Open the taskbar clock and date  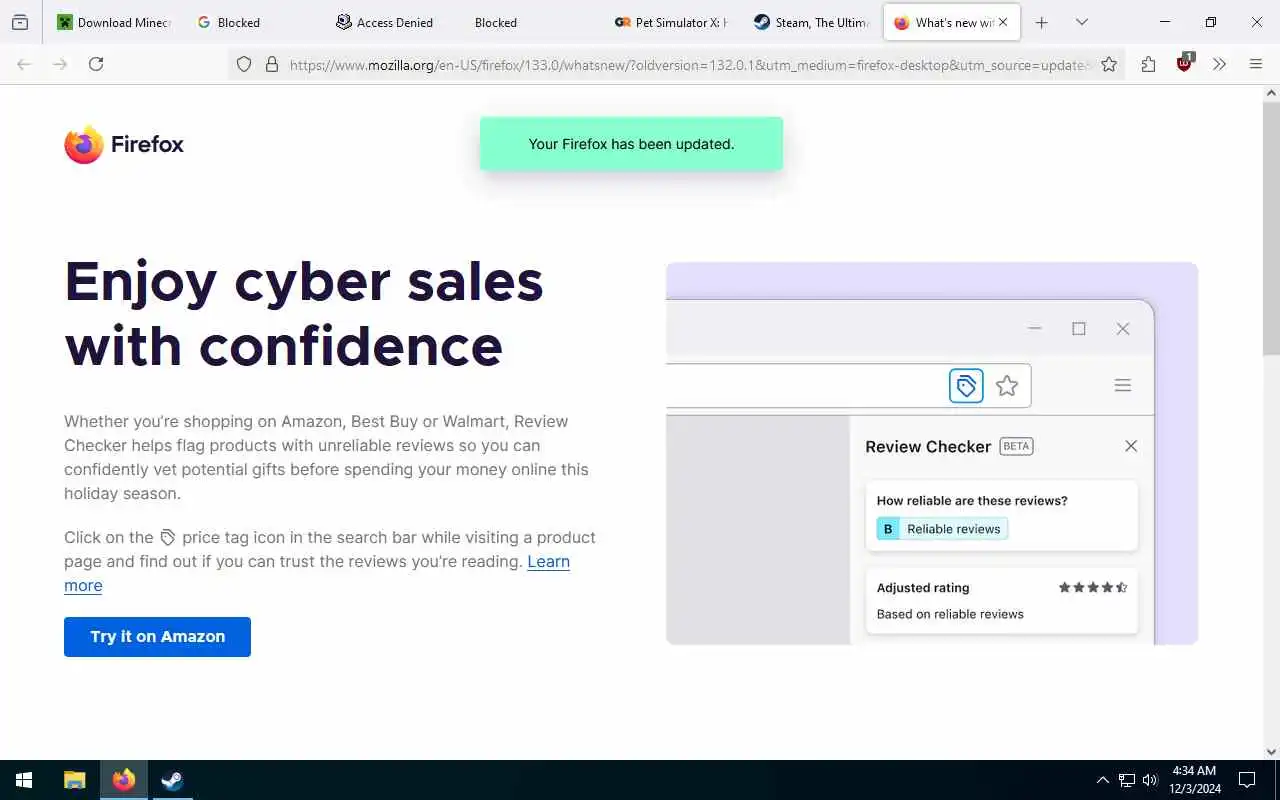(x=1194, y=780)
